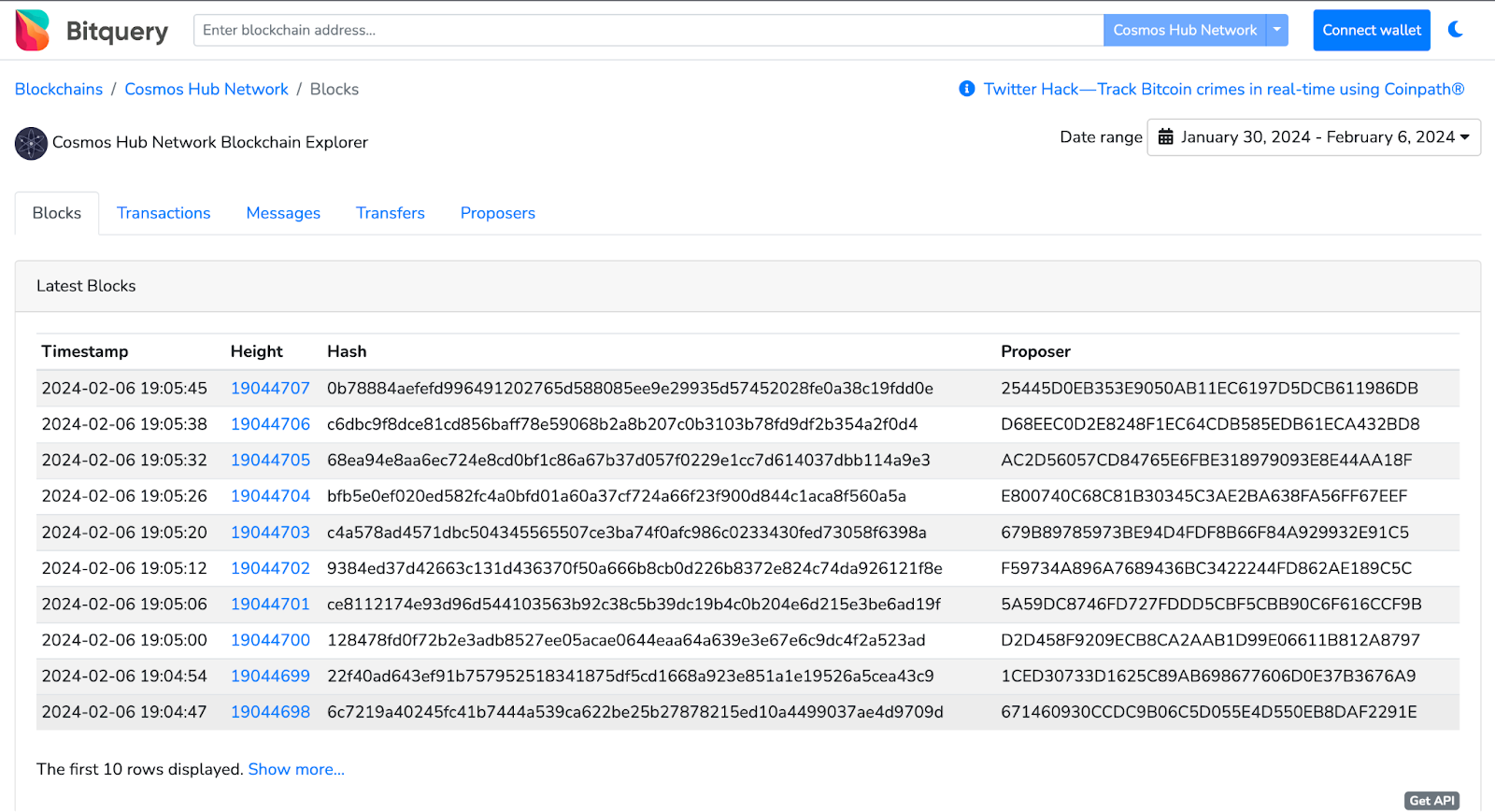Select proposer starting with AC2D56057CD8
Viewport: 1495px width, 812px height.
coord(1206,460)
